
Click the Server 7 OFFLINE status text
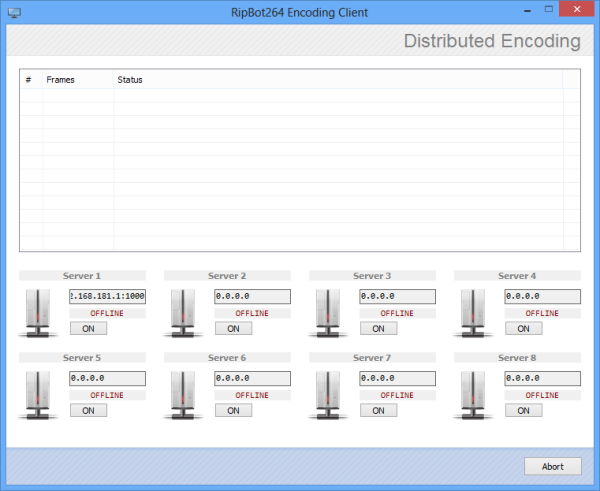coord(397,395)
